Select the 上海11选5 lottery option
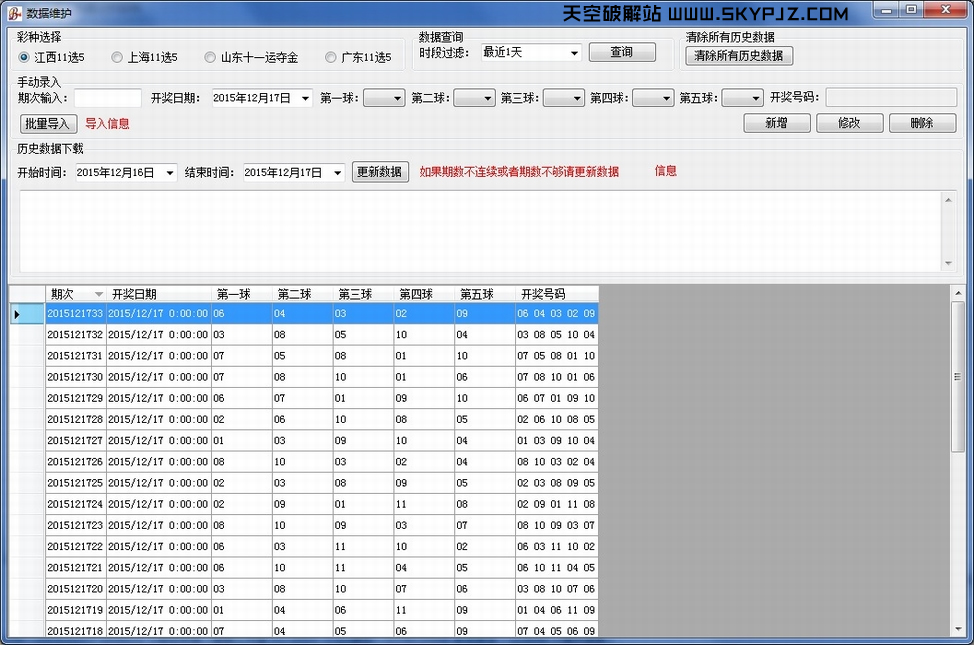 [117, 58]
